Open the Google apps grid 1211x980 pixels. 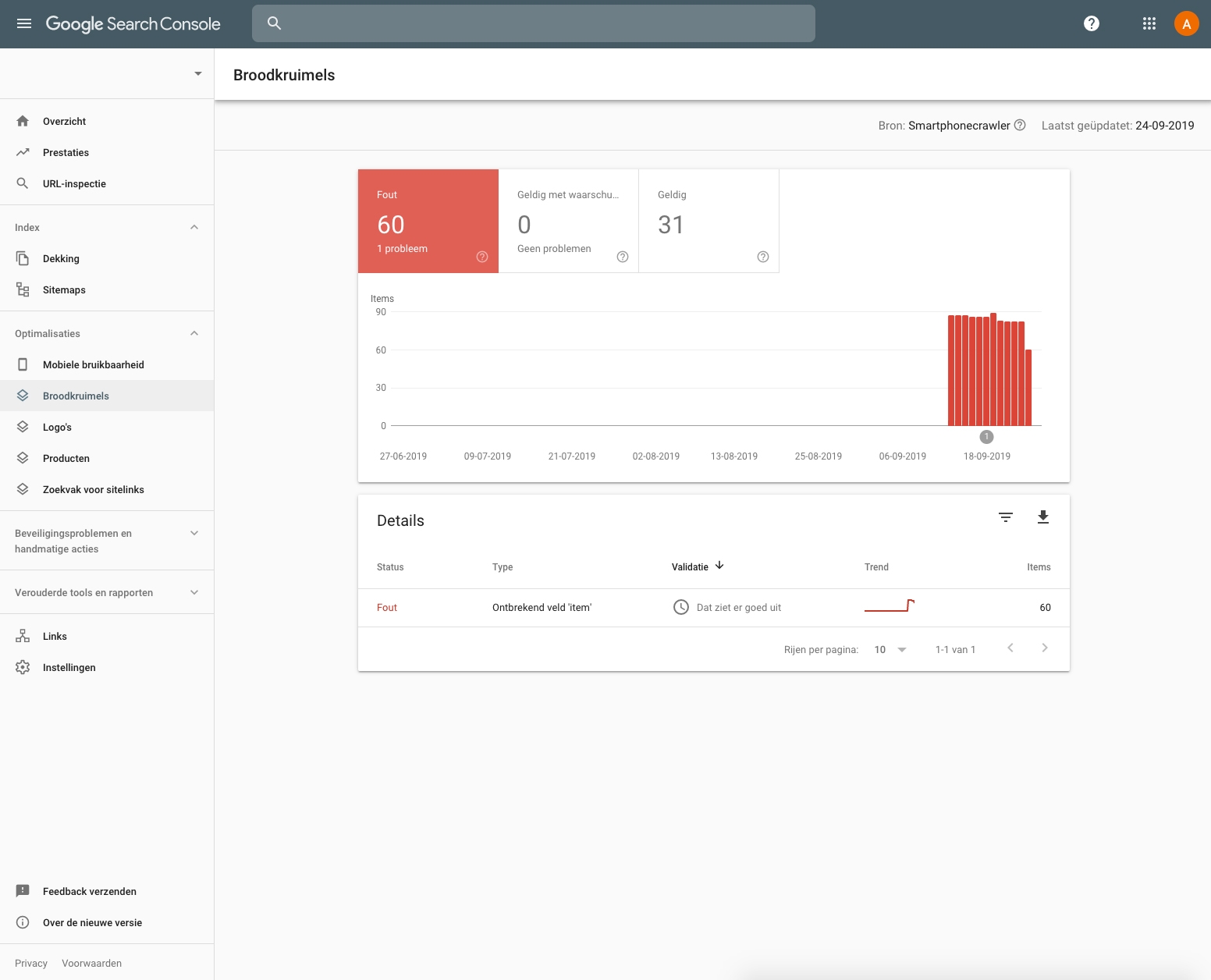1149,23
